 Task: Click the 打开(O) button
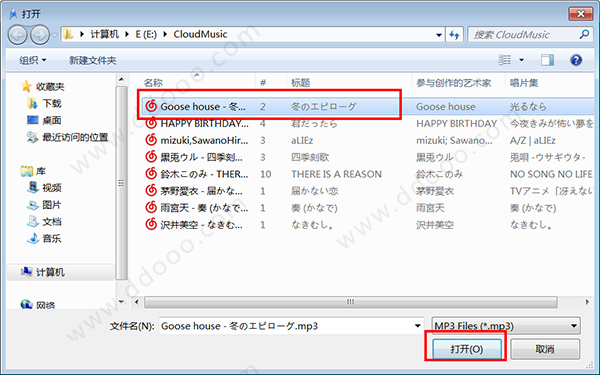pos(466,349)
